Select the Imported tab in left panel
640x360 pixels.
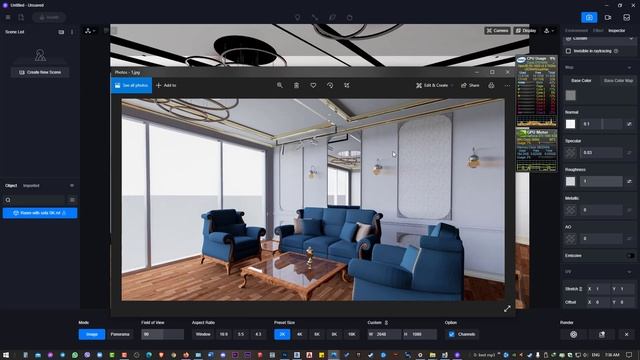pos(31,186)
